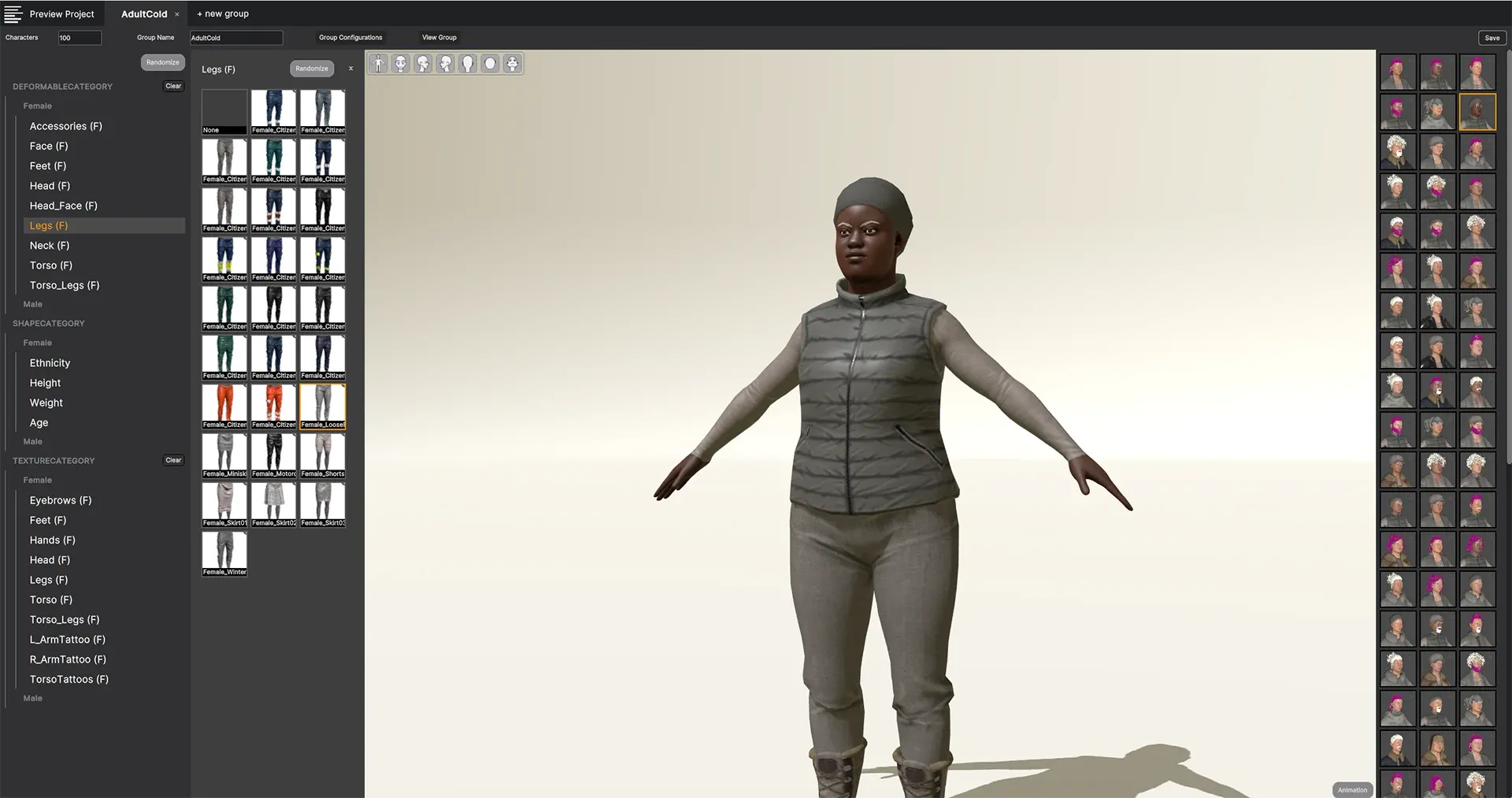Select the front face camera view icon
This screenshot has width=1512, height=798.
click(x=401, y=64)
